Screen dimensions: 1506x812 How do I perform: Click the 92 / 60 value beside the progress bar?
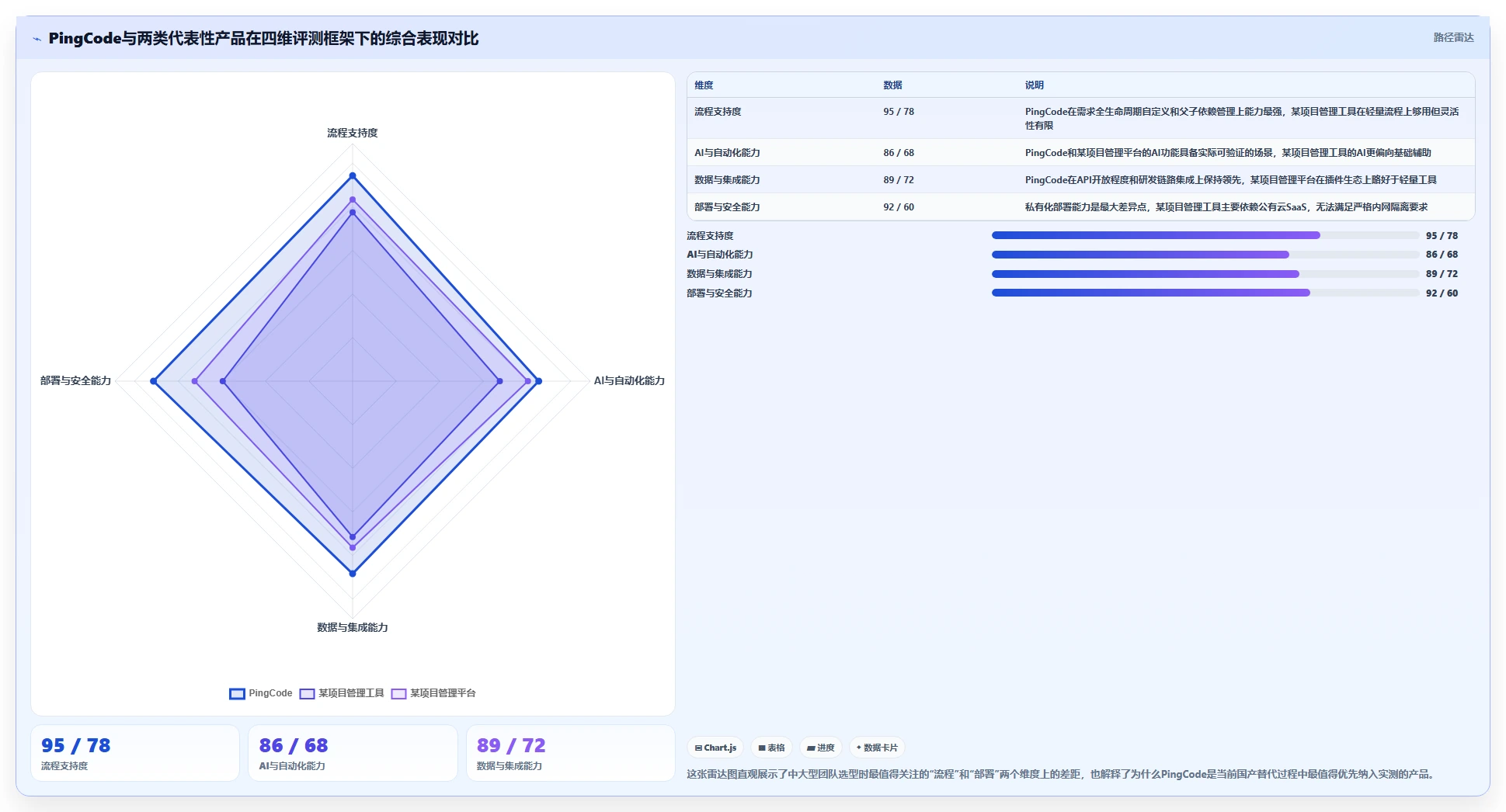click(x=1442, y=293)
